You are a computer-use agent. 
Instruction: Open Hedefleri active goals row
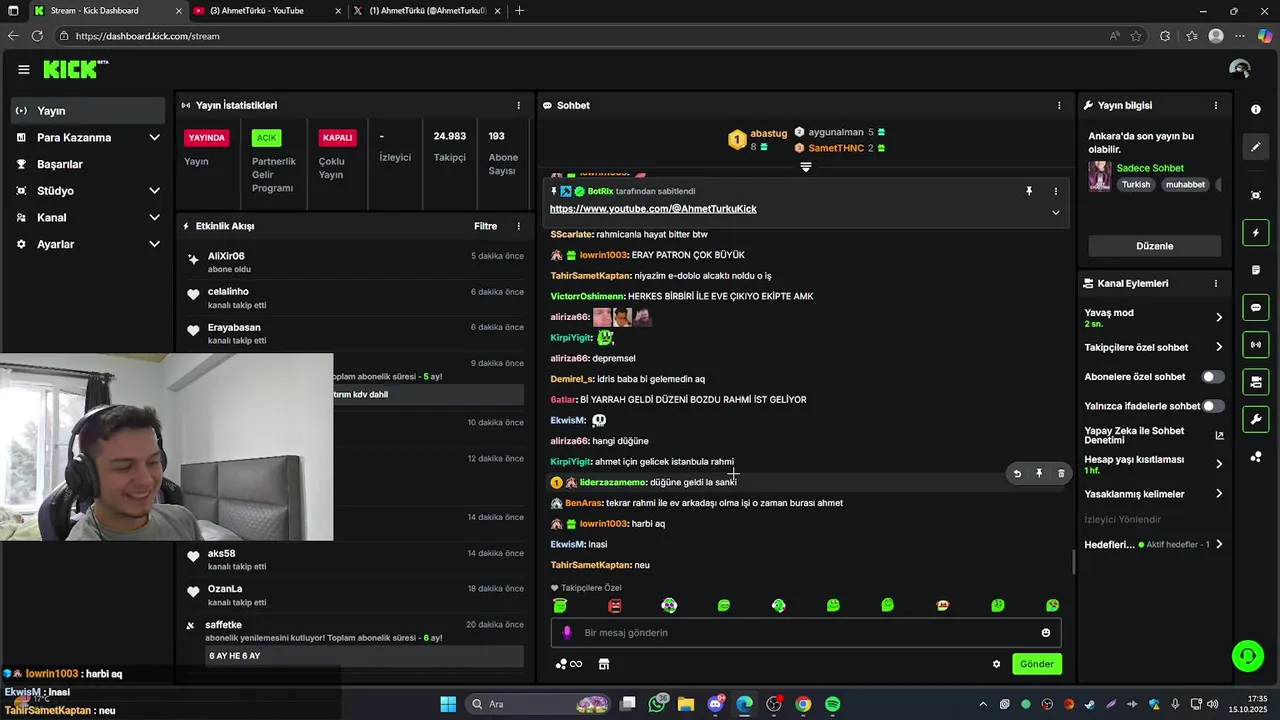point(1154,544)
